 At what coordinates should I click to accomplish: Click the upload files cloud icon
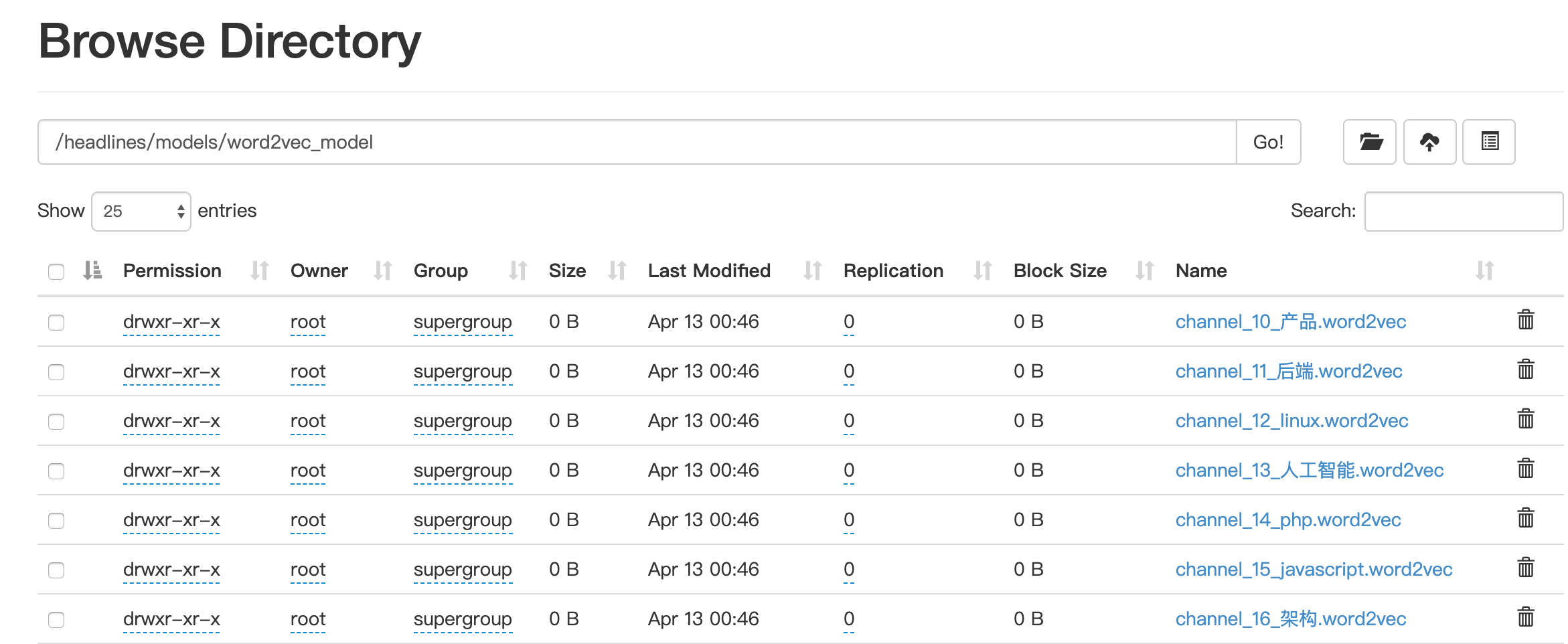(x=1429, y=142)
